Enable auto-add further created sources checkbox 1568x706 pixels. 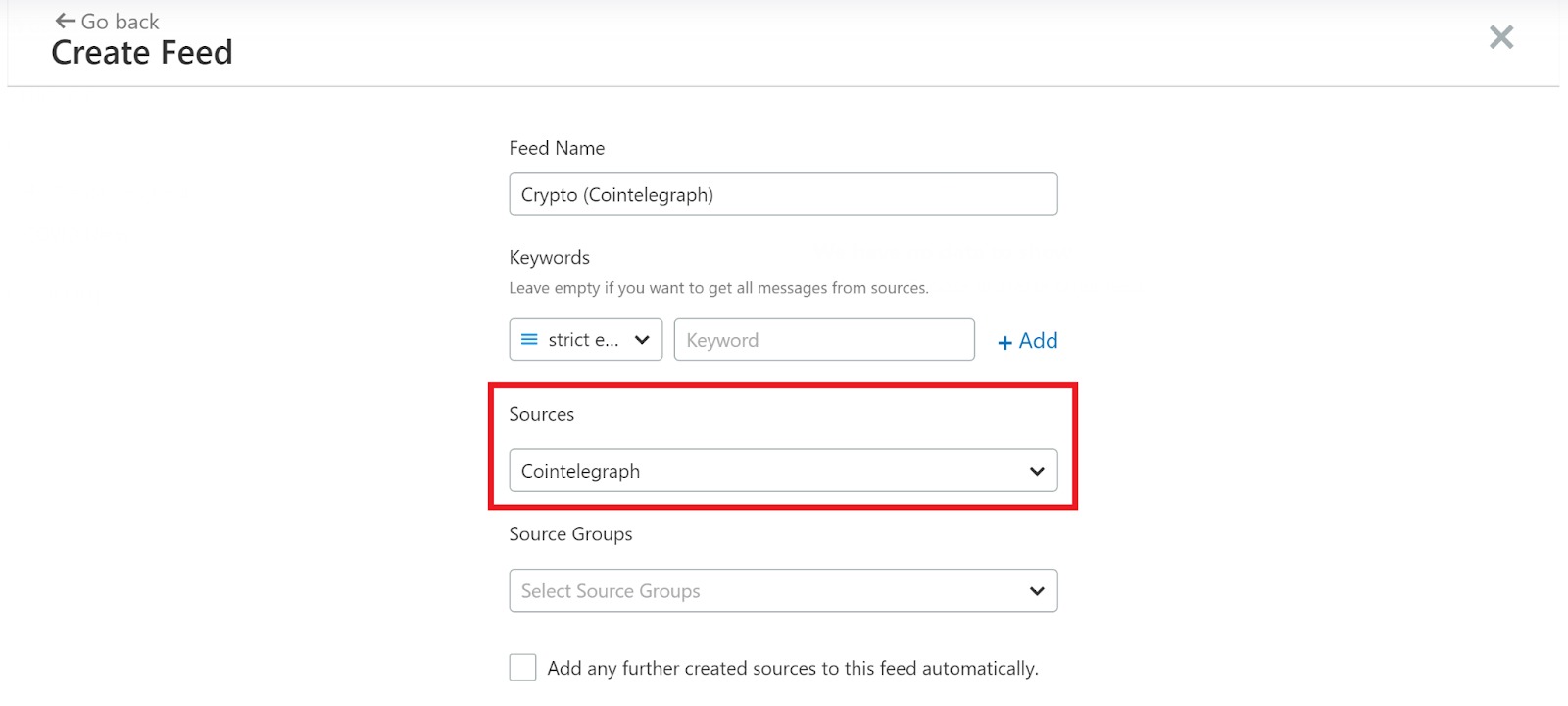[523, 668]
